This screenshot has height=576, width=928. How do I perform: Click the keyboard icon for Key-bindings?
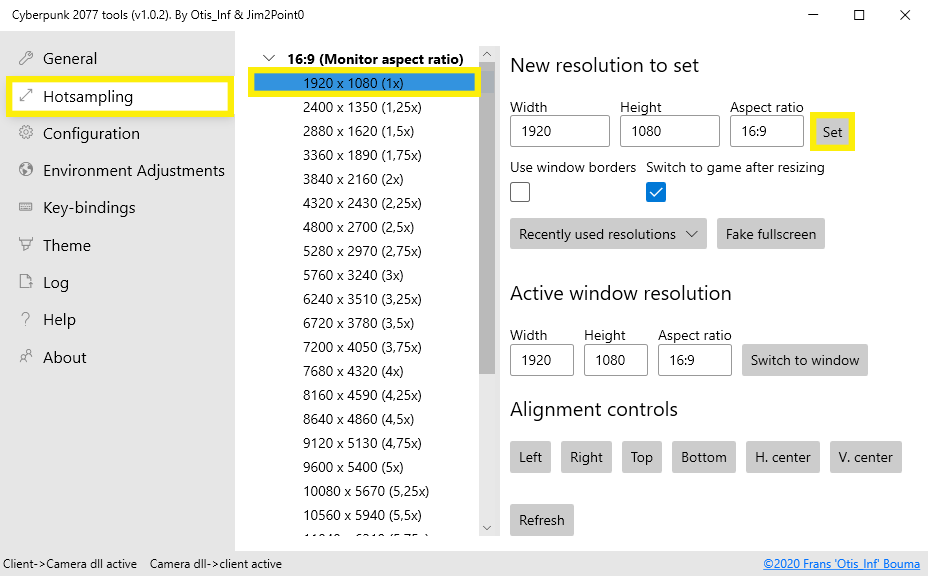click(x=26, y=207)
